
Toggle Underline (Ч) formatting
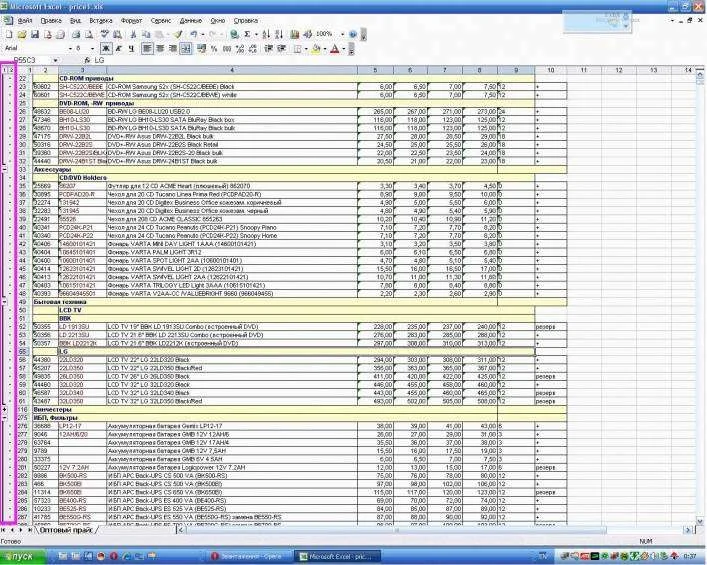[x=131, y=48]
